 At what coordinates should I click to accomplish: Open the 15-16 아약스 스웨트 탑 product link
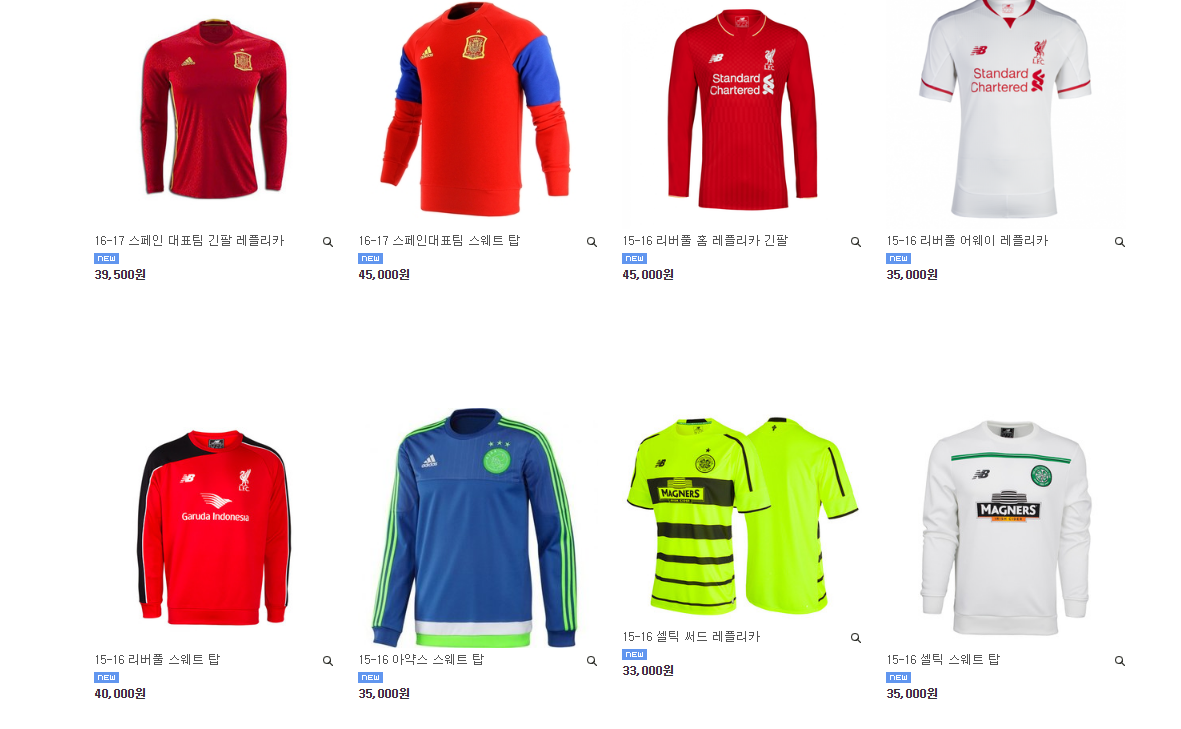click(x=421, y=660)
